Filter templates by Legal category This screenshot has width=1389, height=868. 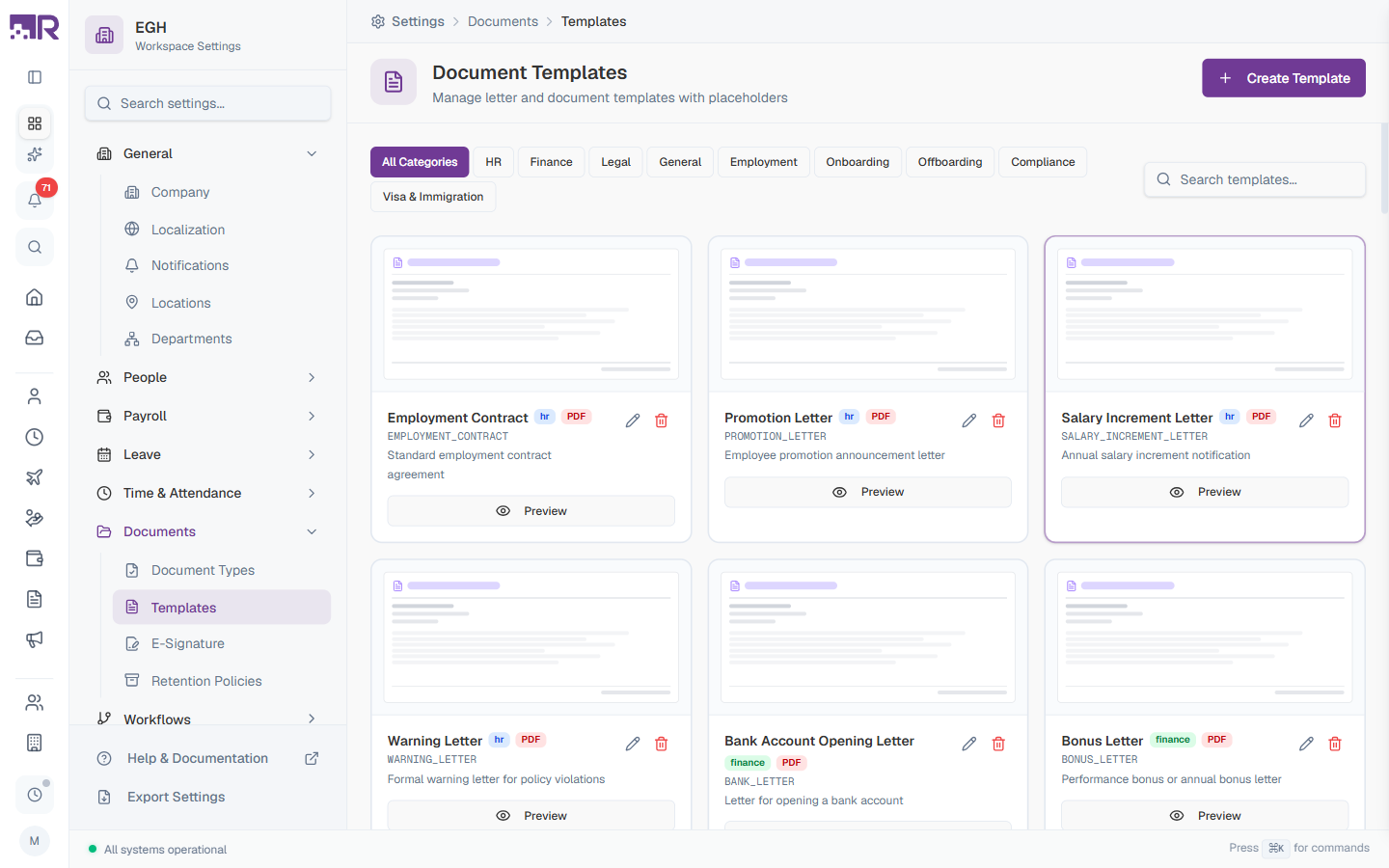coord(616,162)
